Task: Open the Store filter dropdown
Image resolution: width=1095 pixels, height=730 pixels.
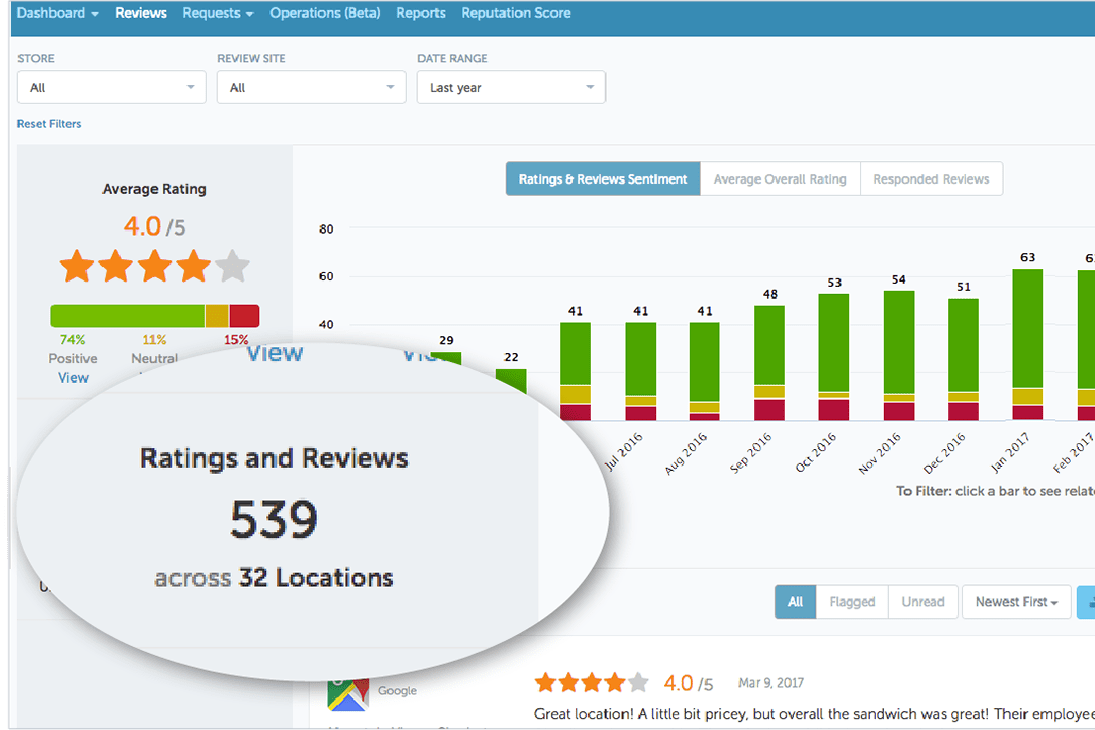Action: coord(112,88)
